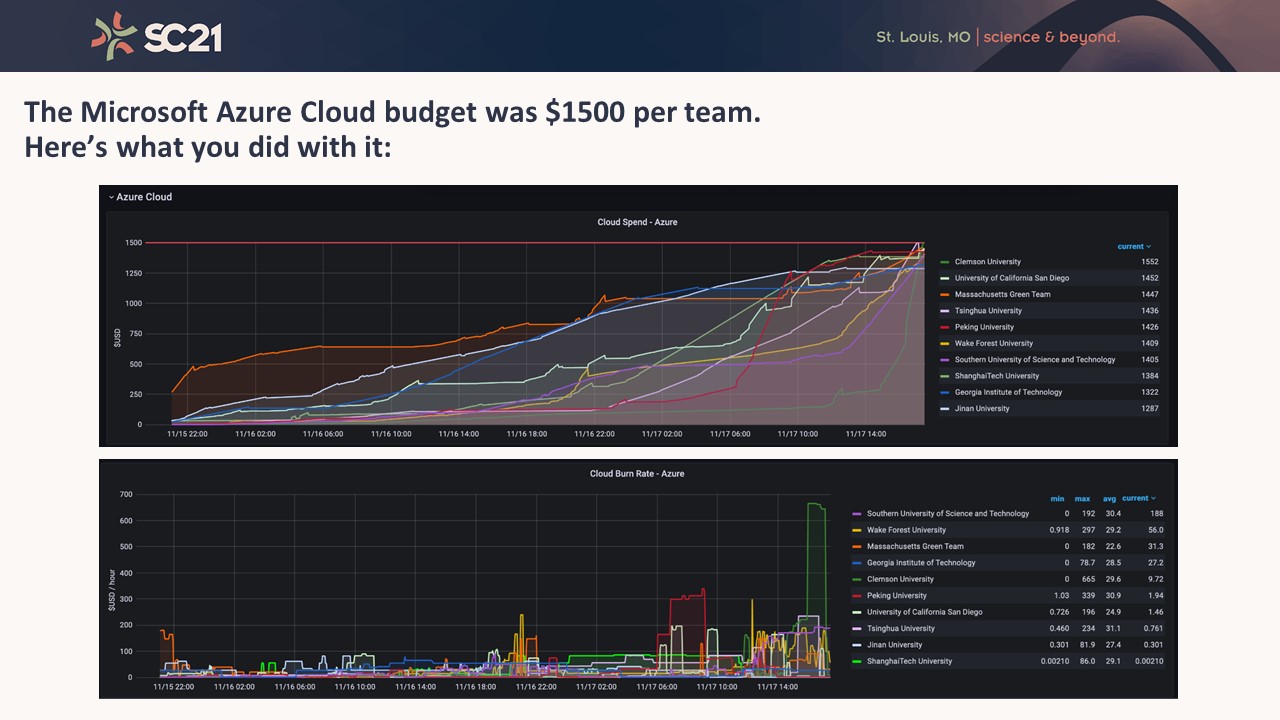The height and width of the screenshot is (720, 1280).
Task: Click ShanghaiTech's value 1384
Action: click(x=1150, y=376)
